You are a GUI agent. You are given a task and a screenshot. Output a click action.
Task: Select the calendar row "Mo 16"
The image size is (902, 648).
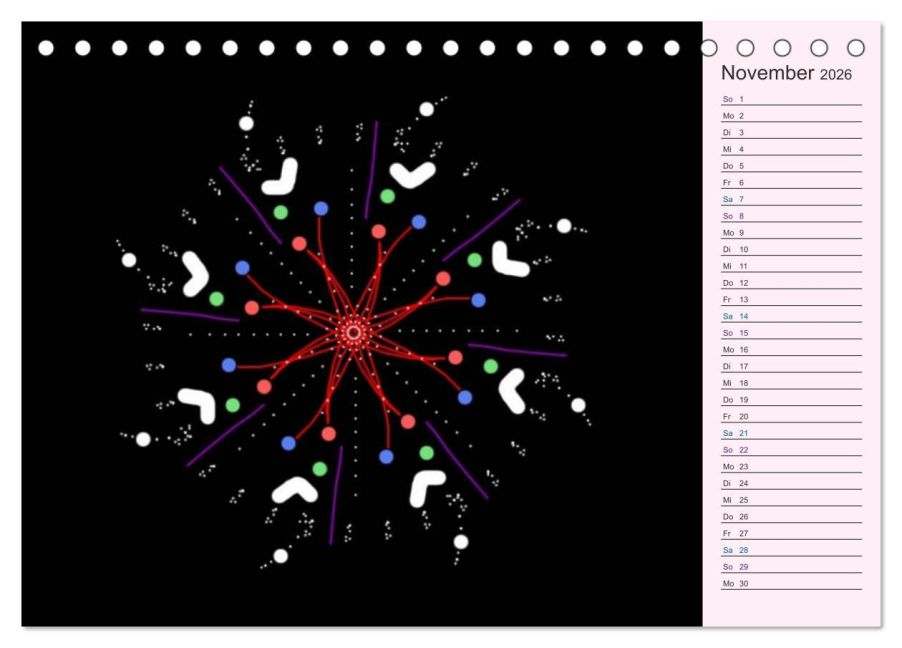792,349
